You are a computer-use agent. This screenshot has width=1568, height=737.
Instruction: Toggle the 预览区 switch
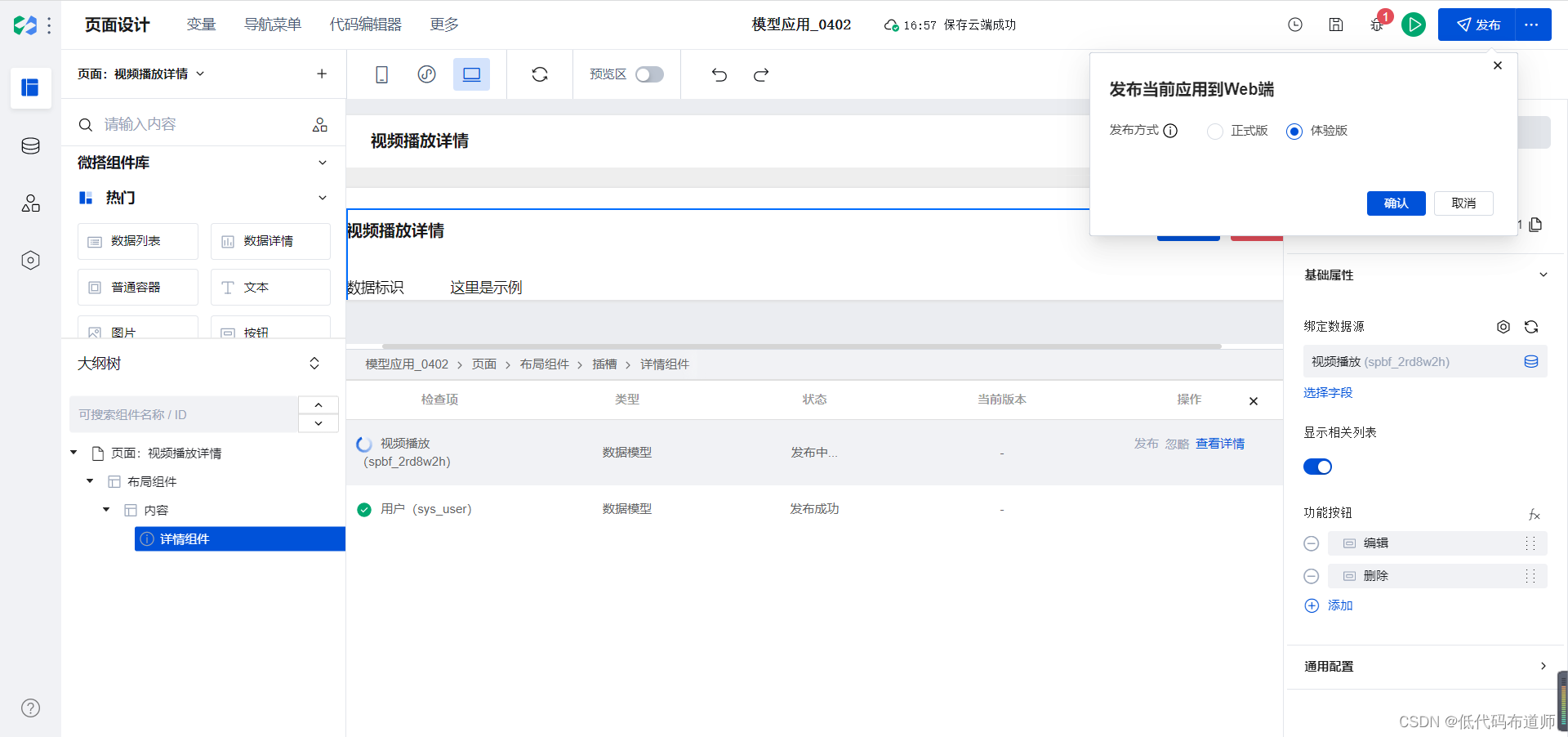click(650, 74)
